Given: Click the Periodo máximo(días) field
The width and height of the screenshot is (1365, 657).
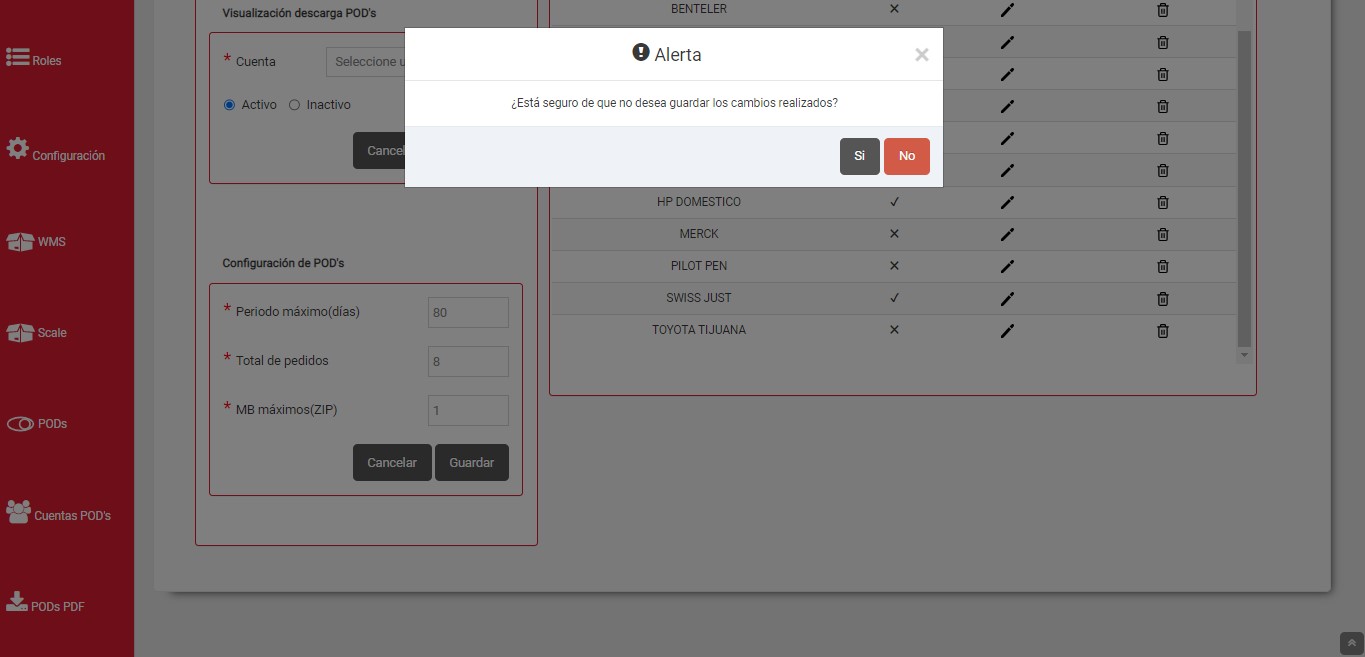Looking at the screenshot, I should pos(468,312).
